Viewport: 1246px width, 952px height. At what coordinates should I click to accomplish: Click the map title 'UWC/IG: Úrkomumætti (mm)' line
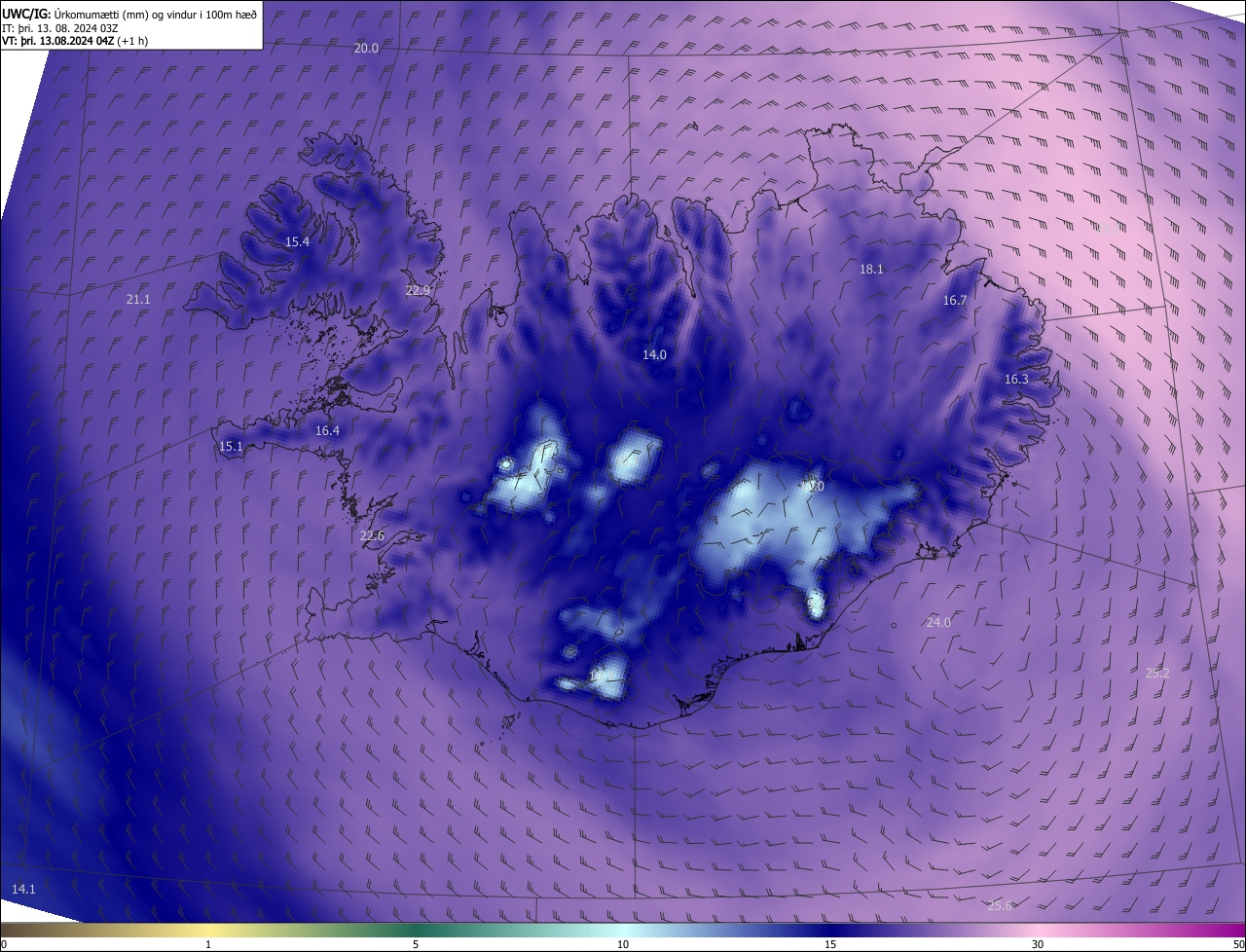(129, 13)
